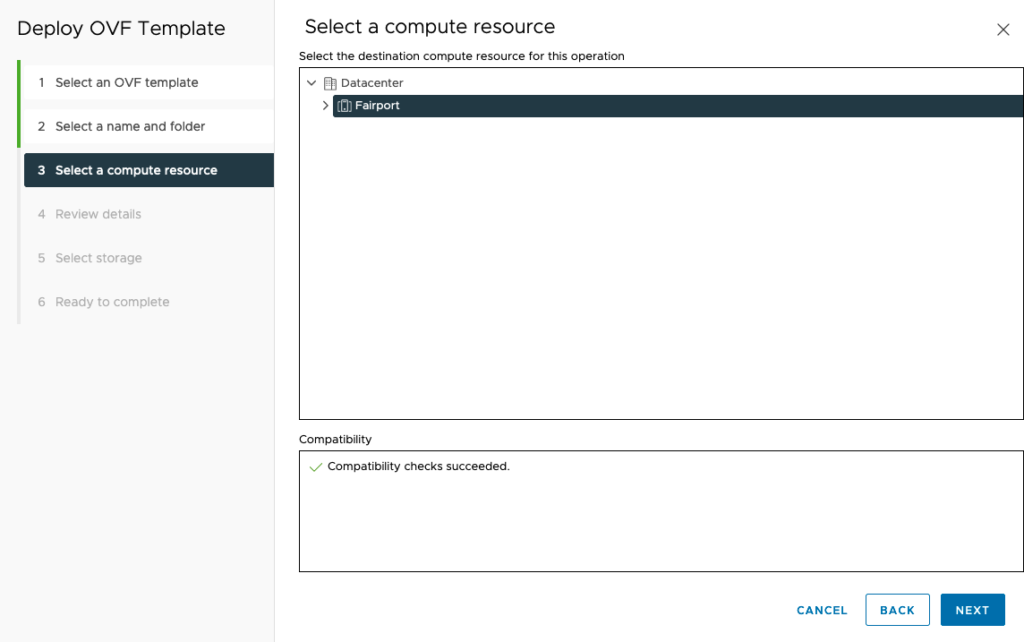Click the Ready to complete step
1024x642 pixels.
coord(112,303)
